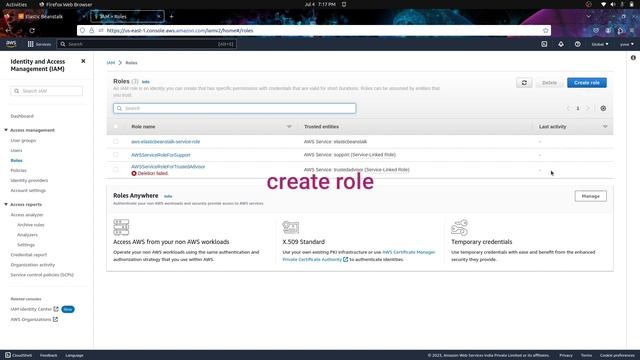Open the Global region dropdown
This screenshot has height=360, width=640.
pos(600,44)
